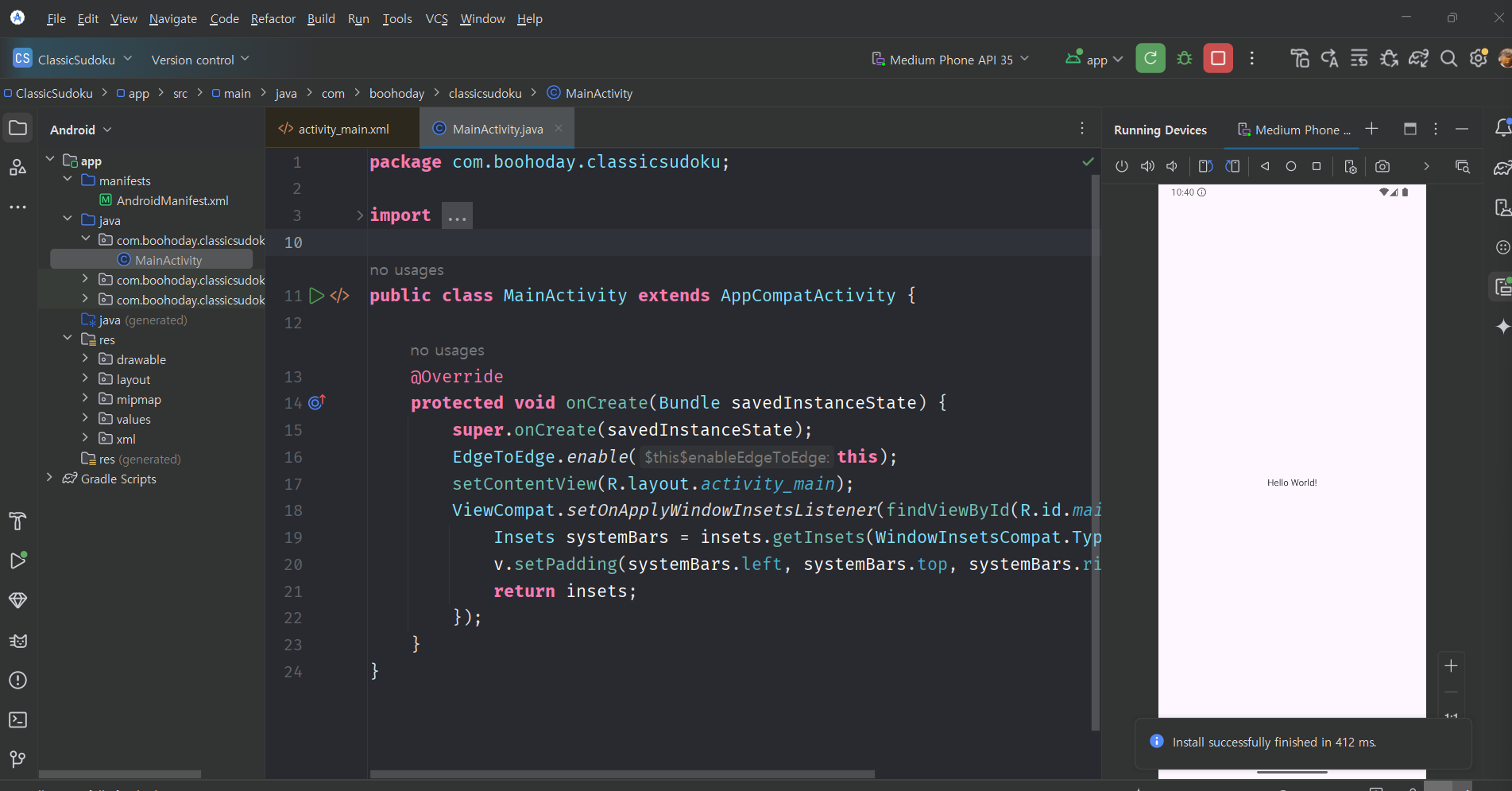Rotate emulator right
The height and width of the screenshot is (791, 1512).
click(x=1232, y=166)
